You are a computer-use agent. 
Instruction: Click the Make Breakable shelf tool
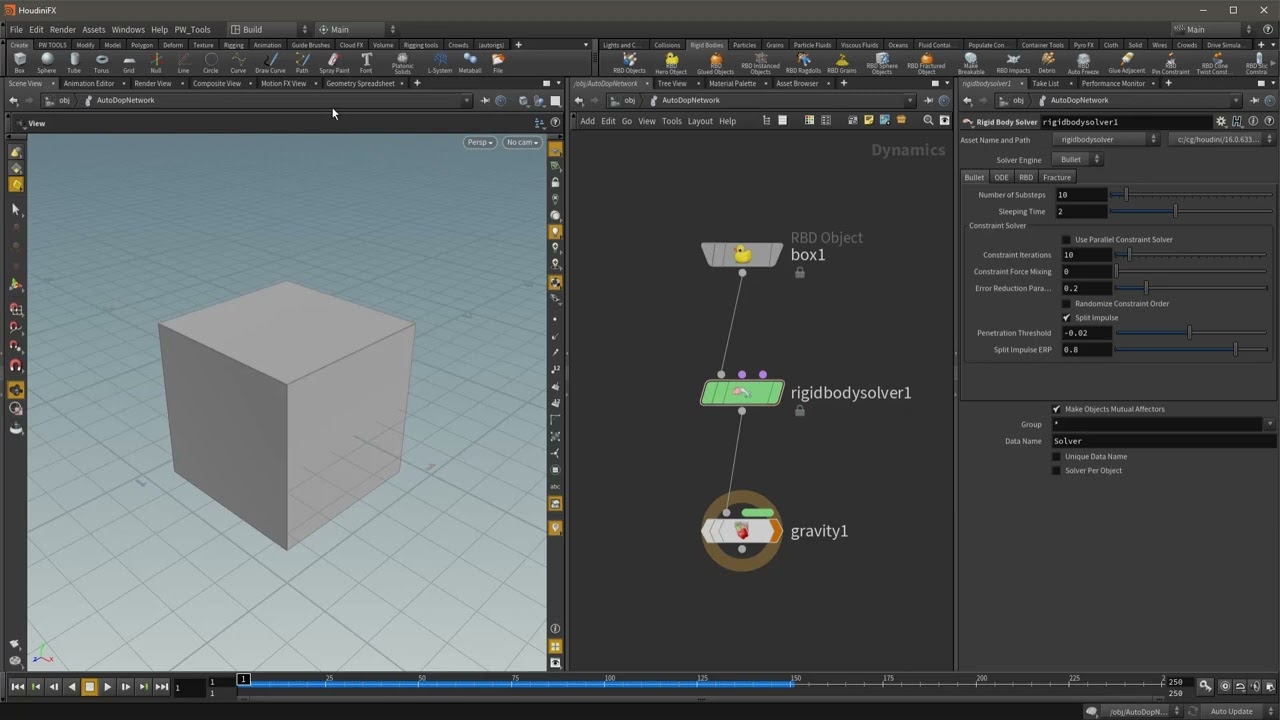pyautogui.click(x=971, y=64)
